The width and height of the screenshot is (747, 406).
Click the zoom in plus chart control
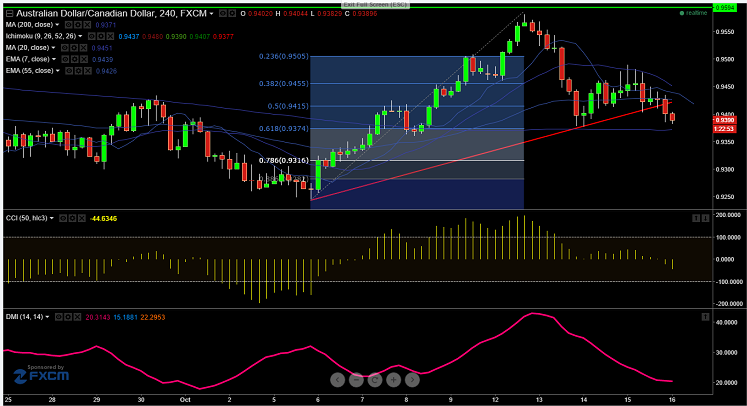[x=394, y=380]
